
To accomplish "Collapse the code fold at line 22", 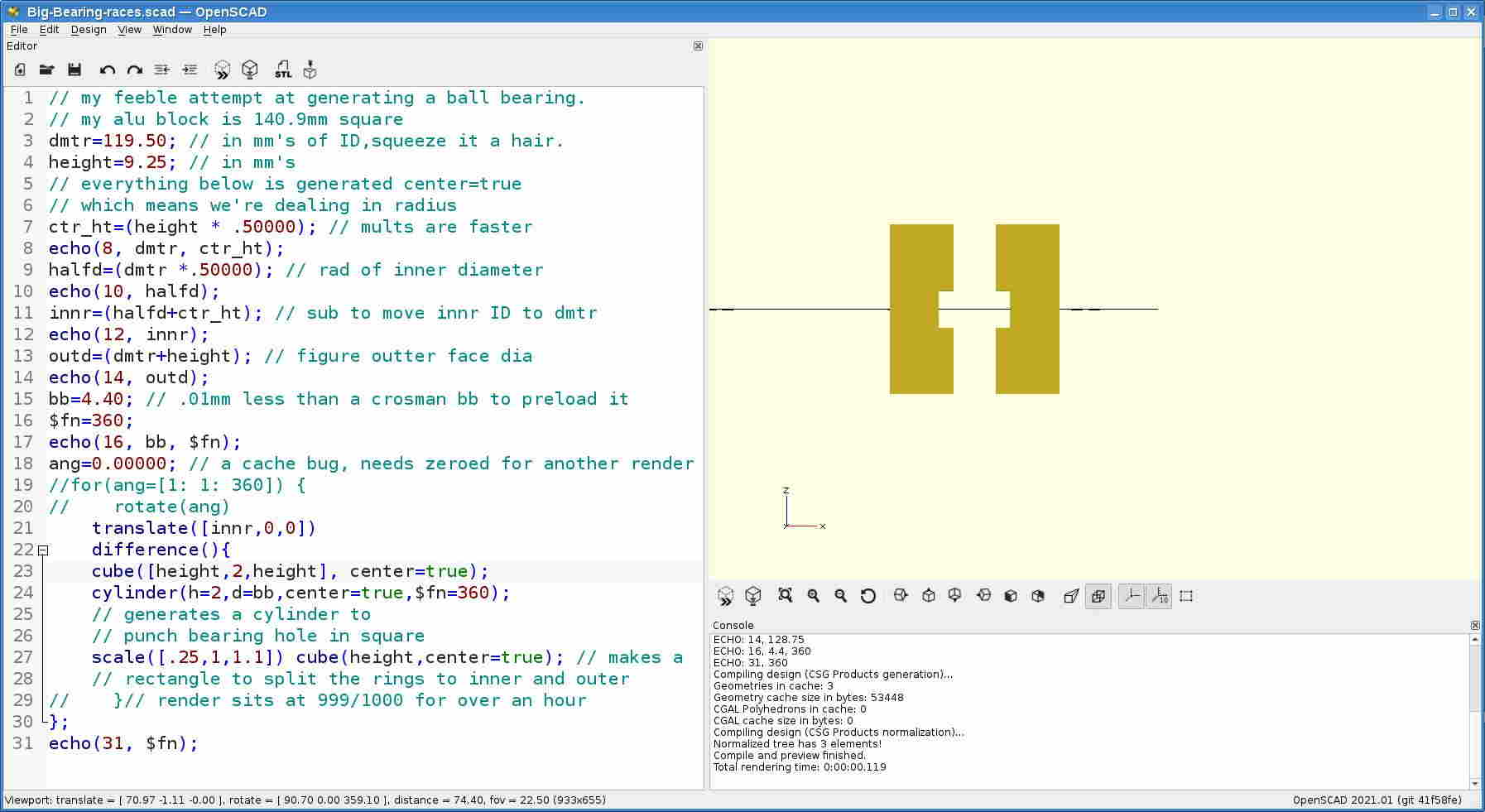I will [43, 550].
